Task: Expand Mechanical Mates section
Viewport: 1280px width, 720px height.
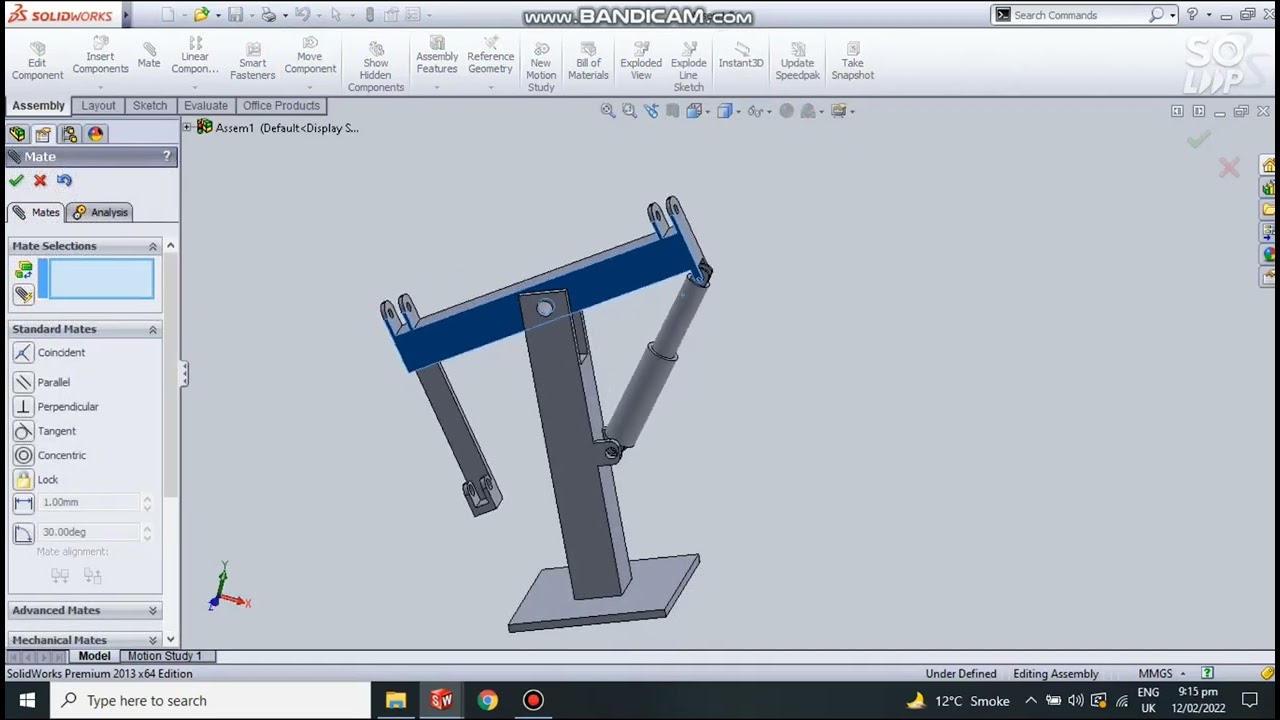Action: click(x=153, y=640)
